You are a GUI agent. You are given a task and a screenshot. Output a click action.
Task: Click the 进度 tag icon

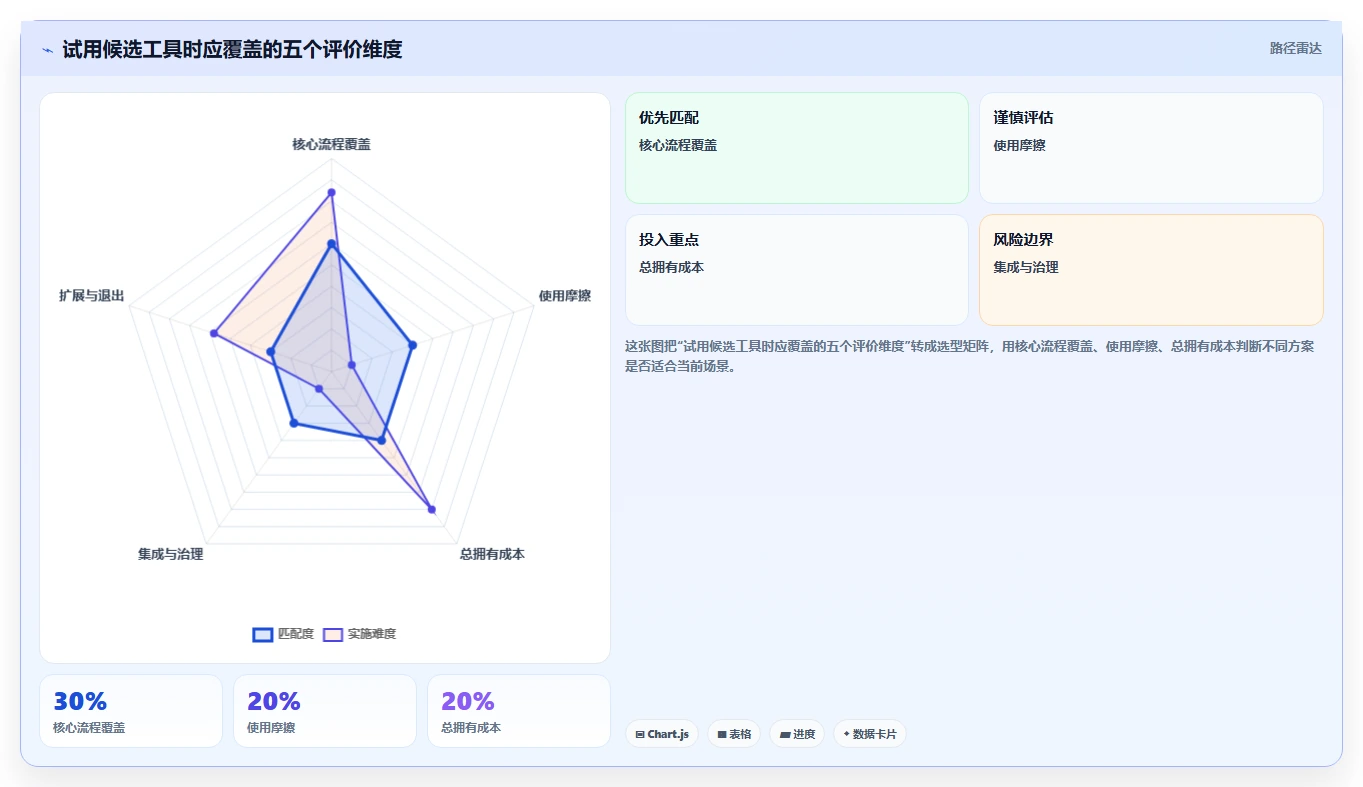point(785,734)
